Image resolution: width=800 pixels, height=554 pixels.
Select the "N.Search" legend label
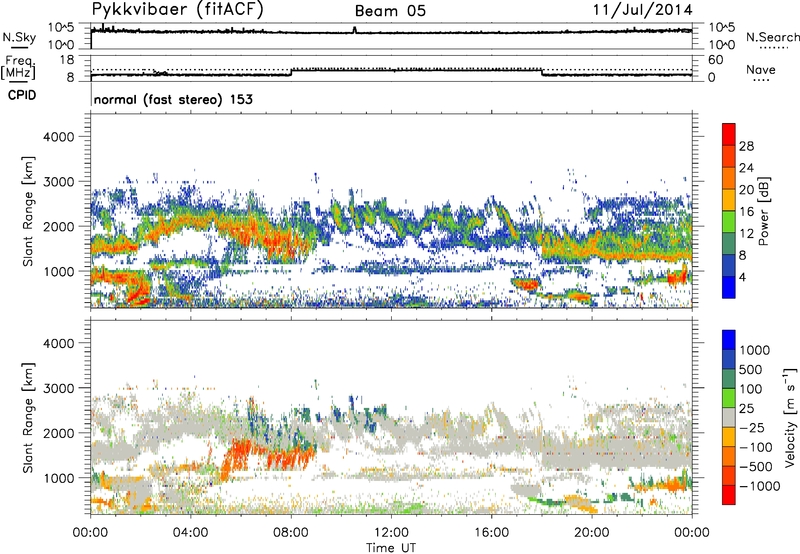tap(773, 37)
